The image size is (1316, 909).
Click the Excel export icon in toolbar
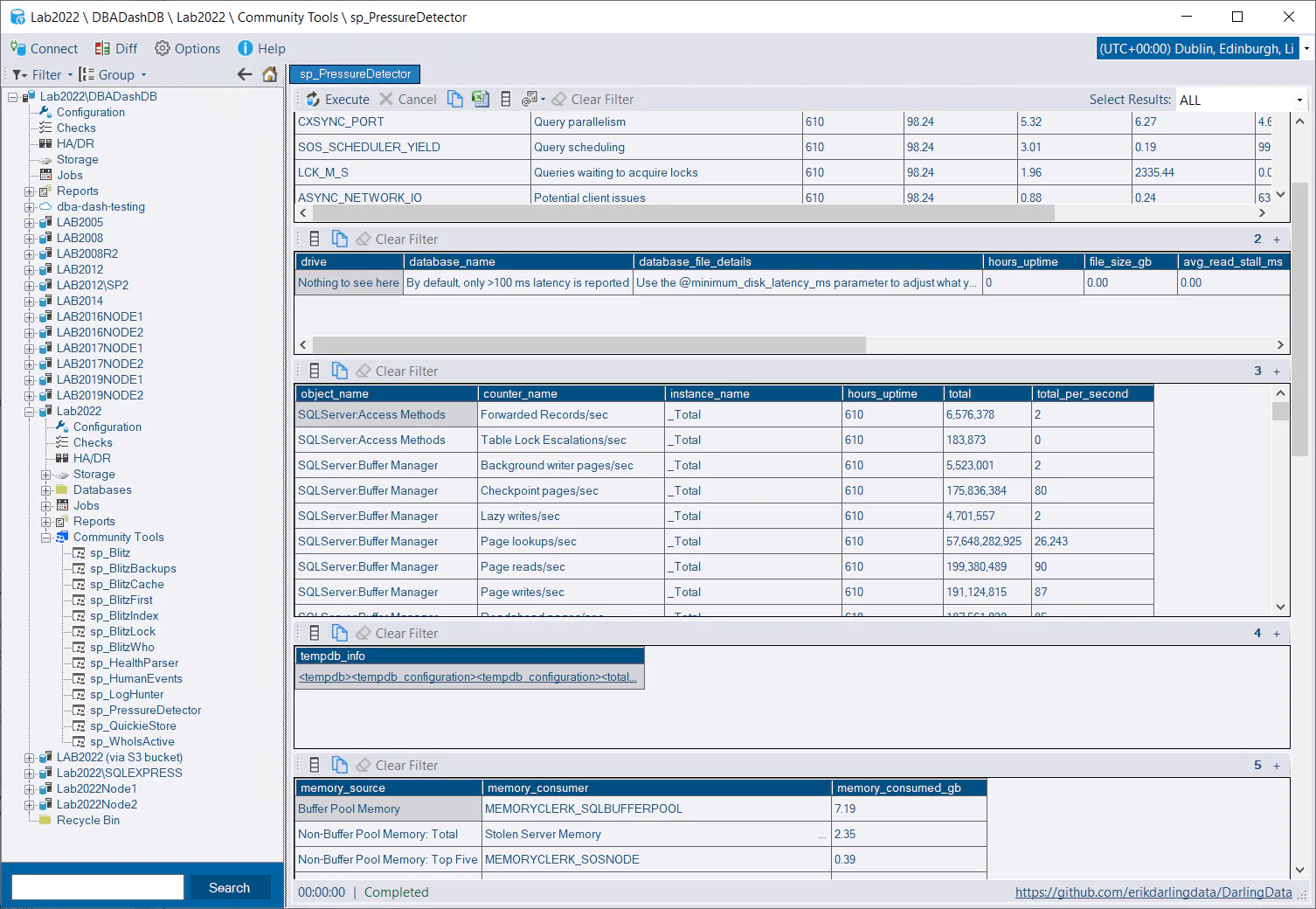(481, 99)
